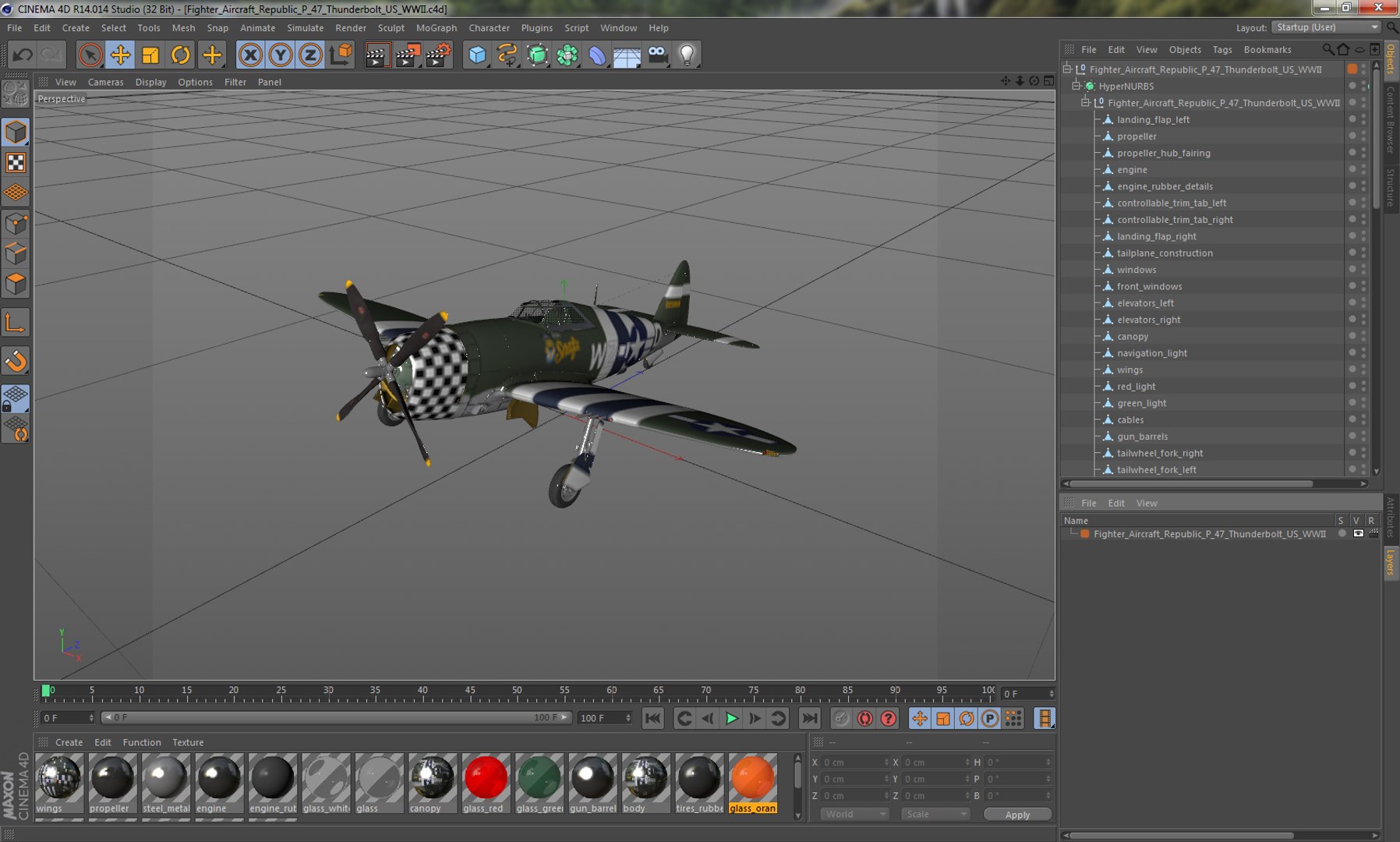Open the Simulate menu
1400x842 pixels.
click(305, 27)
